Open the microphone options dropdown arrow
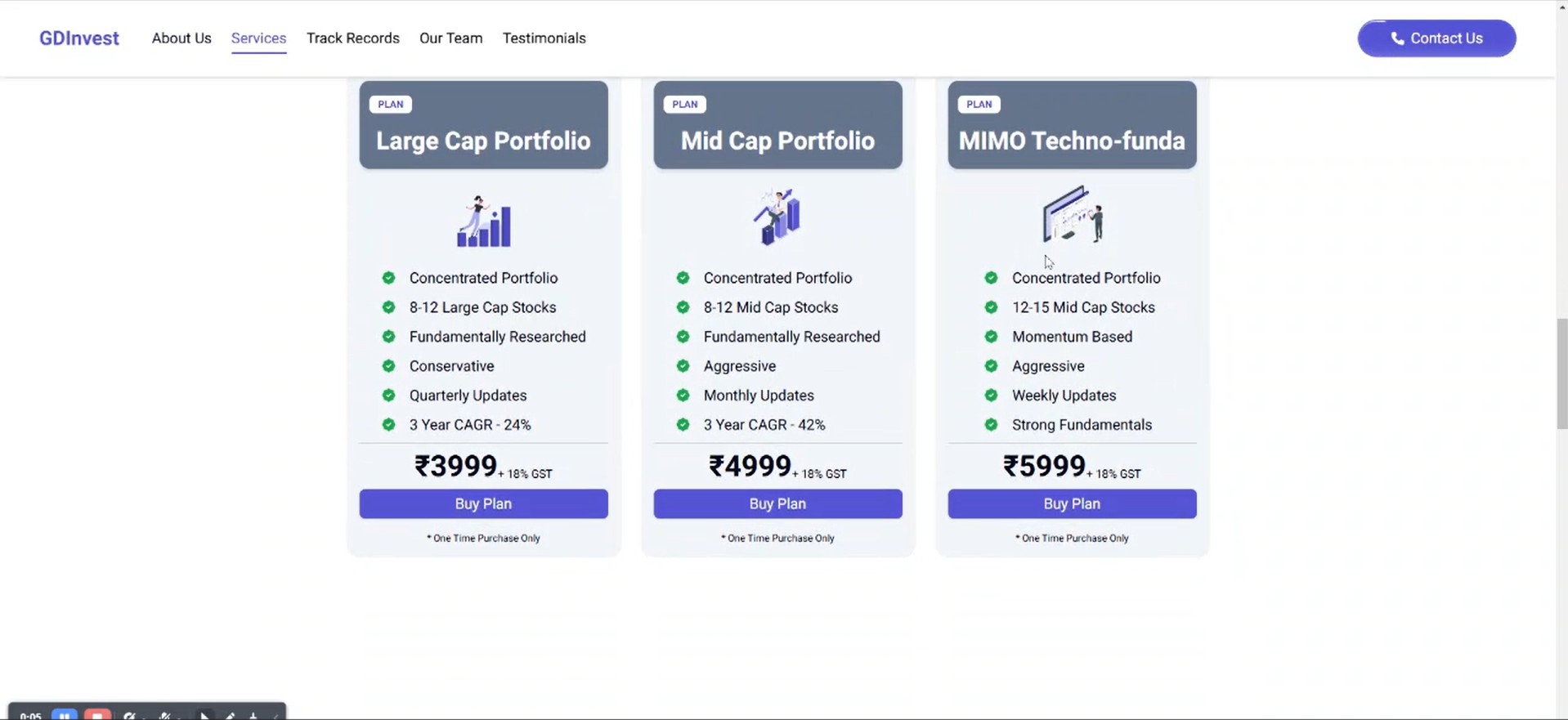The width and height of the screenshot is (1568, 720). click(x=180, y=717)
